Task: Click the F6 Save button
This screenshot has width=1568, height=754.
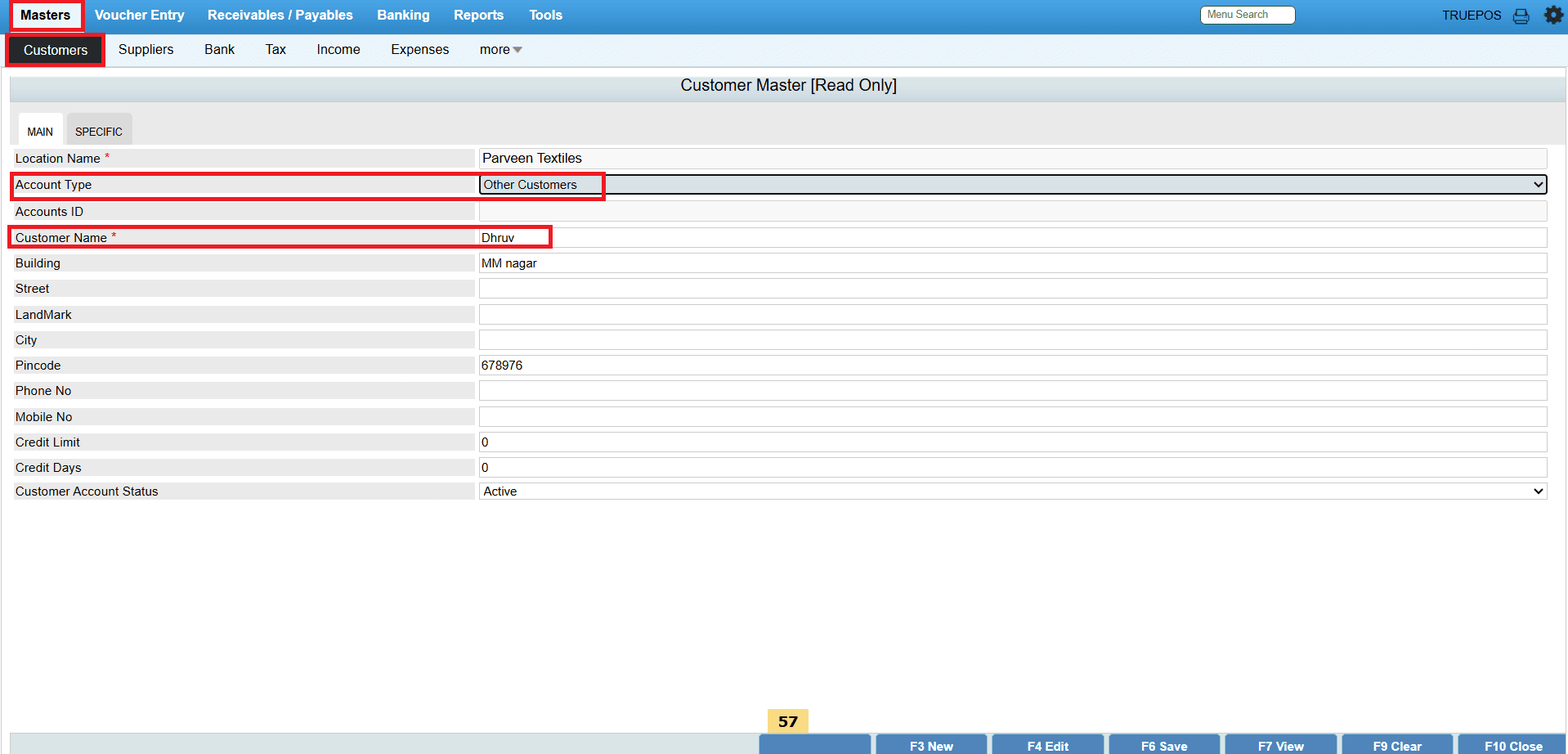Action: click(1164, 745)
